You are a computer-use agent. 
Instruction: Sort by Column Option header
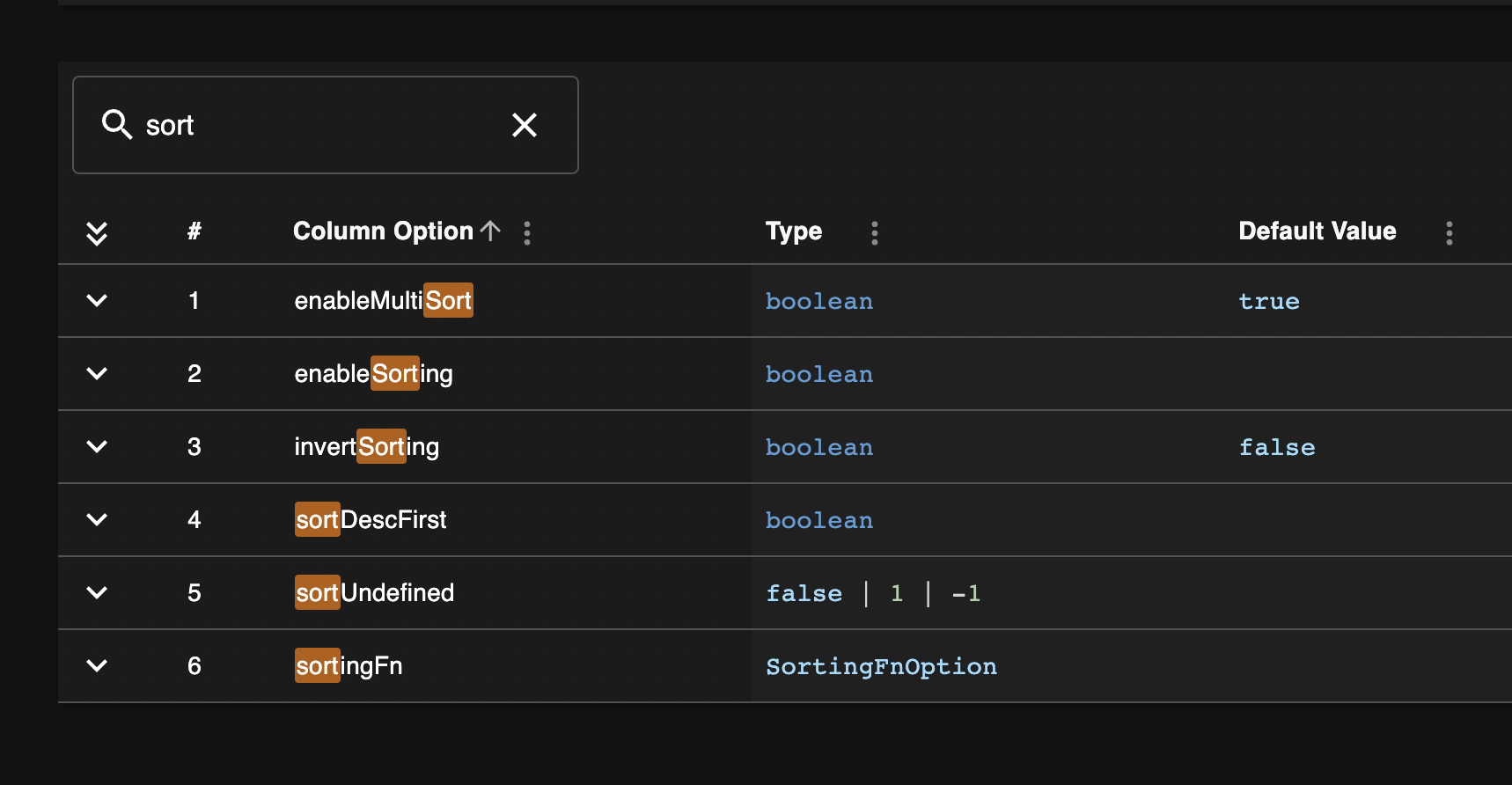383,231
